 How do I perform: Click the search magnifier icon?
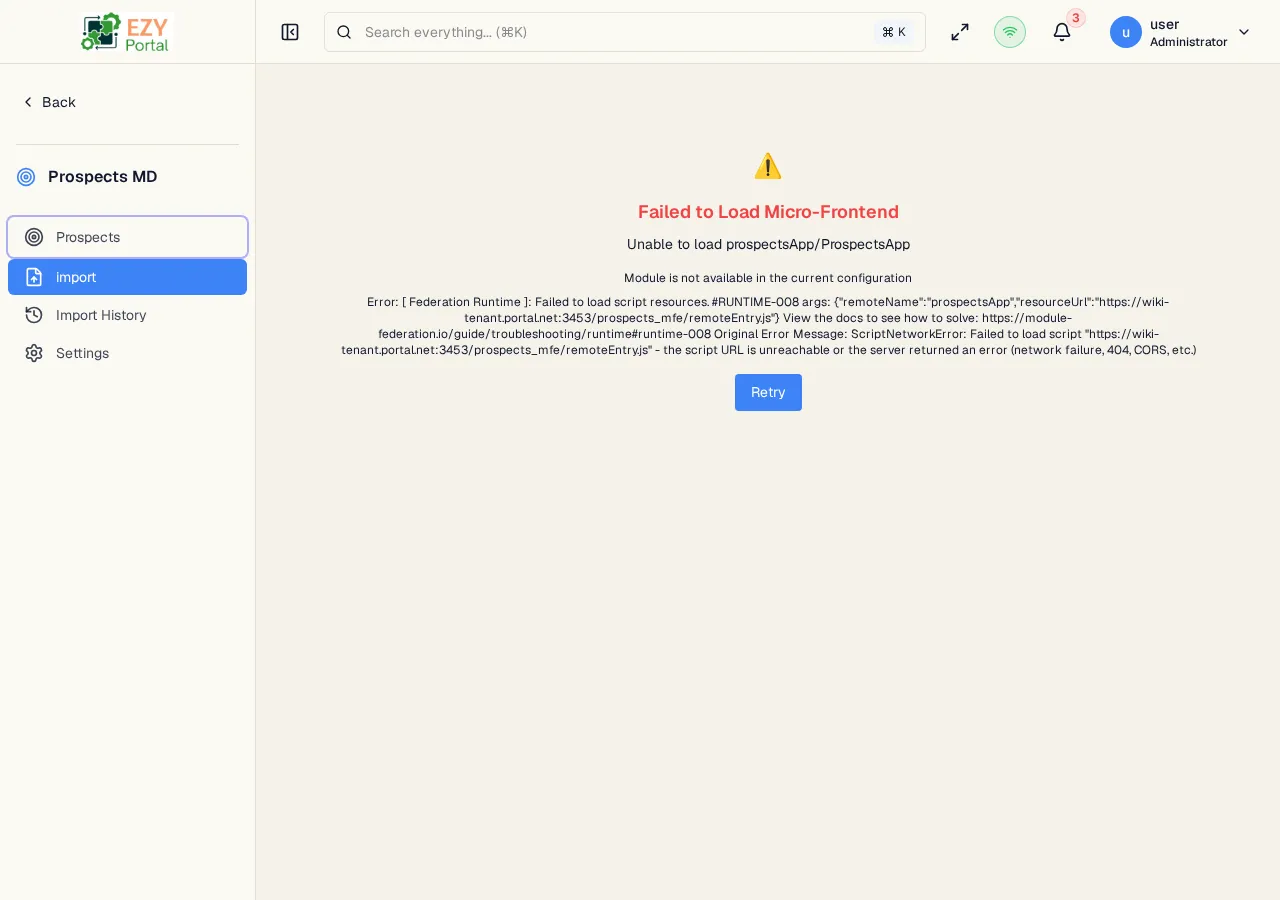344,32
